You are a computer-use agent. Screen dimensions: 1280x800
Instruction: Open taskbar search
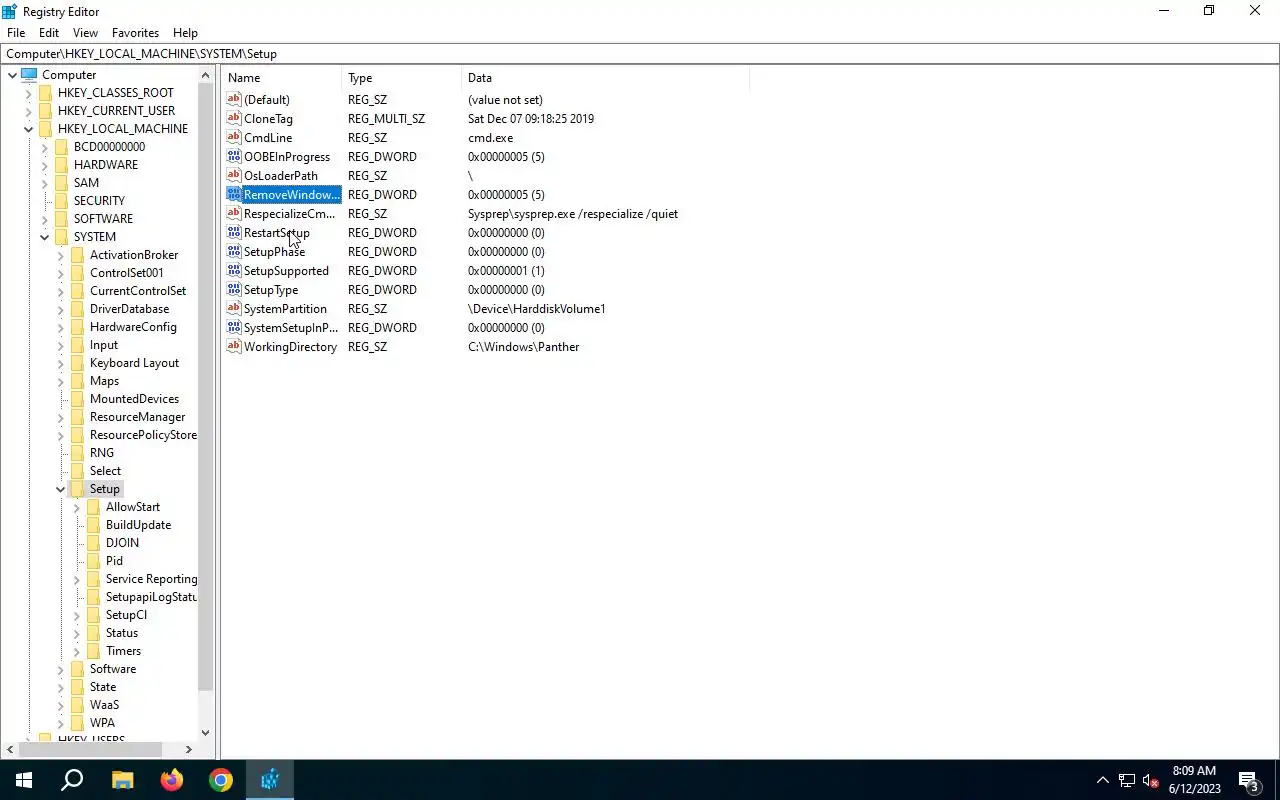pyautogui.click(x=72, y=780)
